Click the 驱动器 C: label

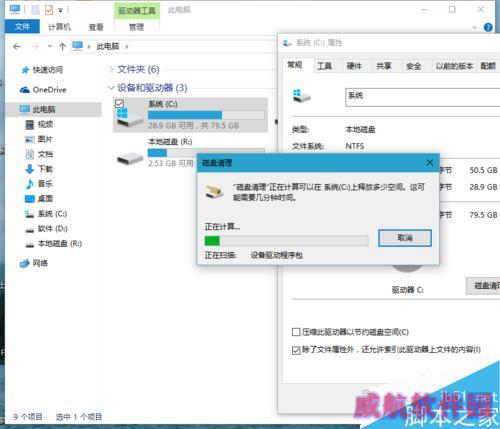pyautogui.click(x=408, y=290)
